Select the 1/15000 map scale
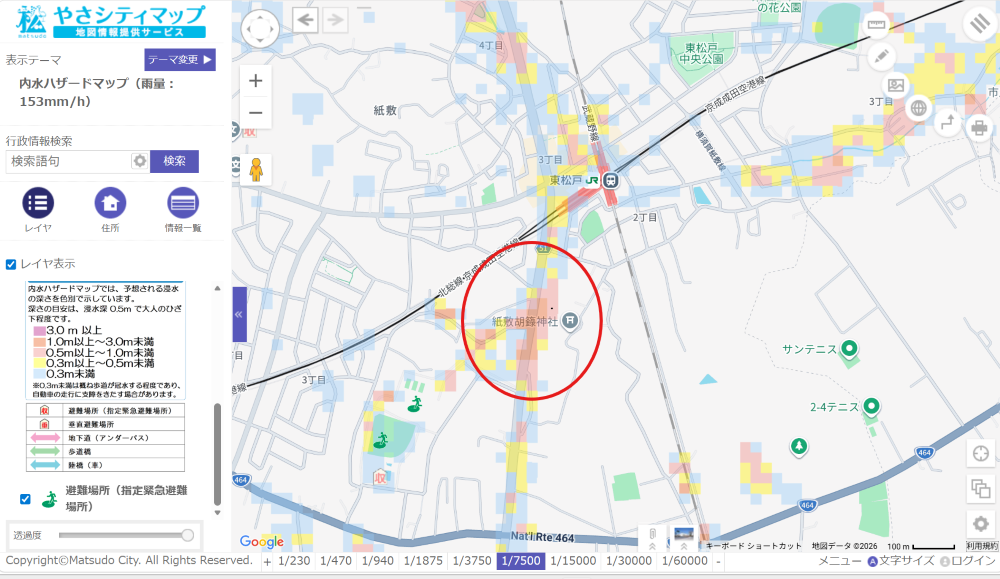This screenshot has height=579, width=1000. [x=573, y=561]
